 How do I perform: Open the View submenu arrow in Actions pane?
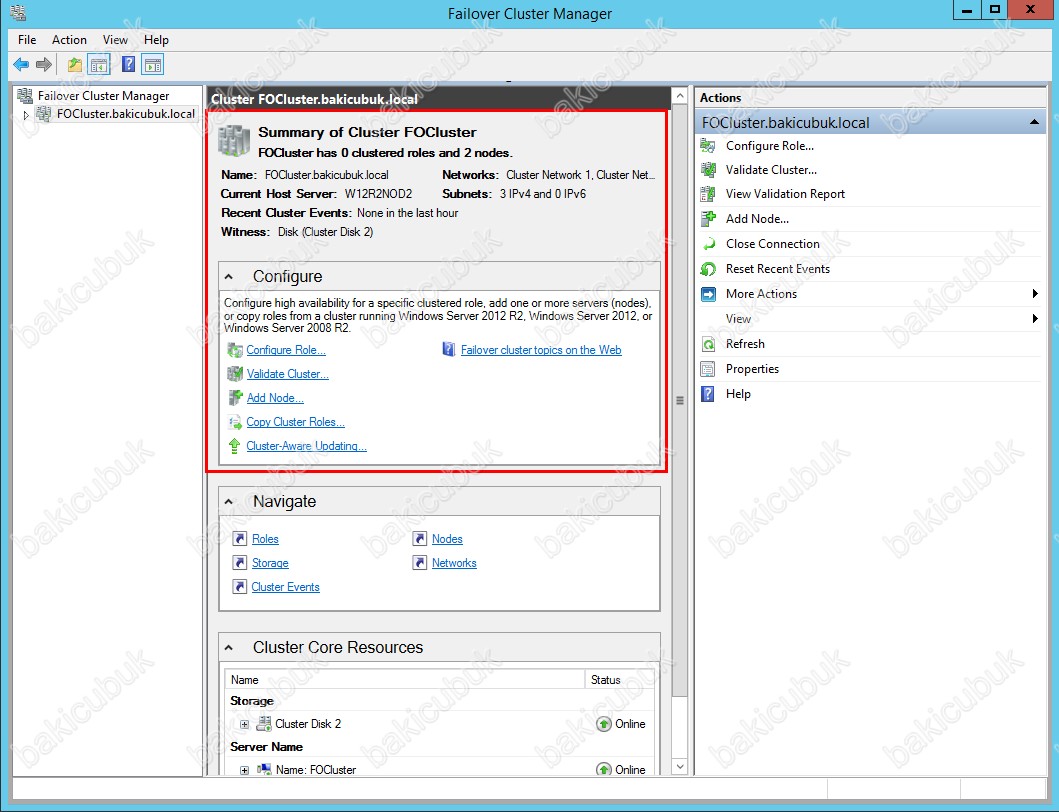pyautogui.click(x=1035, y=319)
